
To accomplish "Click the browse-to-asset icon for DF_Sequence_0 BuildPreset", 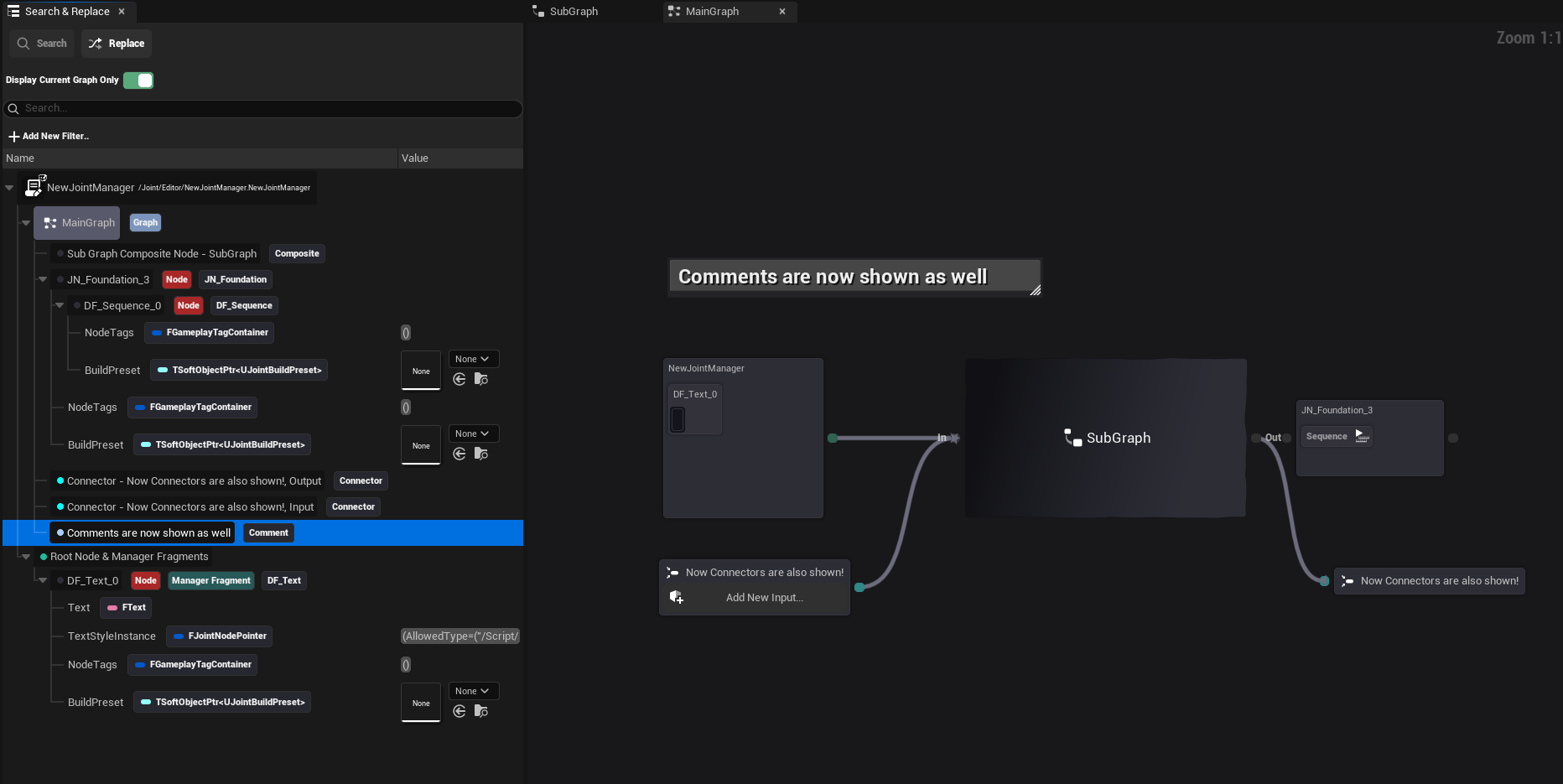I will (x=481, y=379).
